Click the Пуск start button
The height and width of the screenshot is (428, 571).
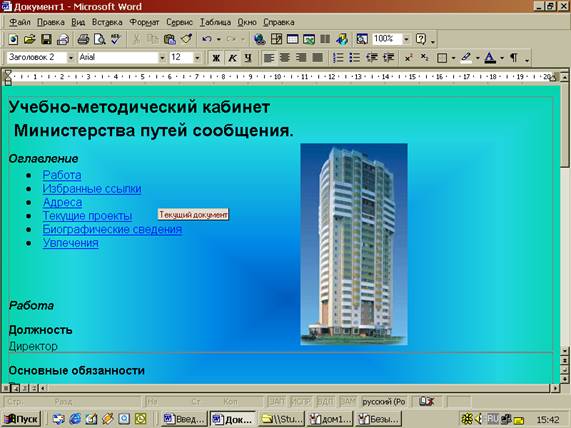[21, 419]
